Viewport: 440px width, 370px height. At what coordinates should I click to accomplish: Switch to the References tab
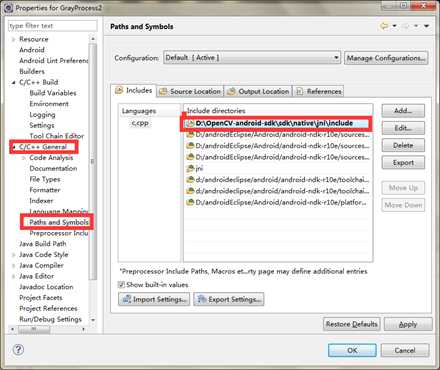click(319, 91)
